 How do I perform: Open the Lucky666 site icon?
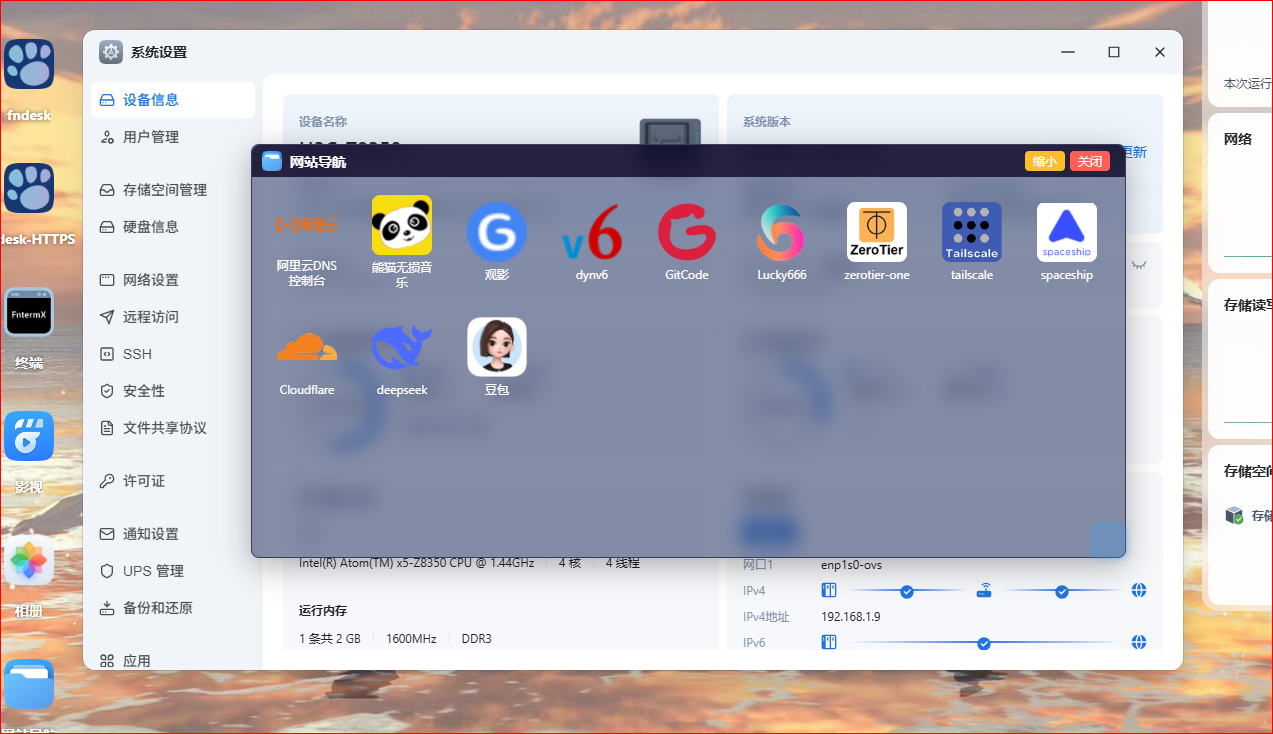click(x=782, y=232)
